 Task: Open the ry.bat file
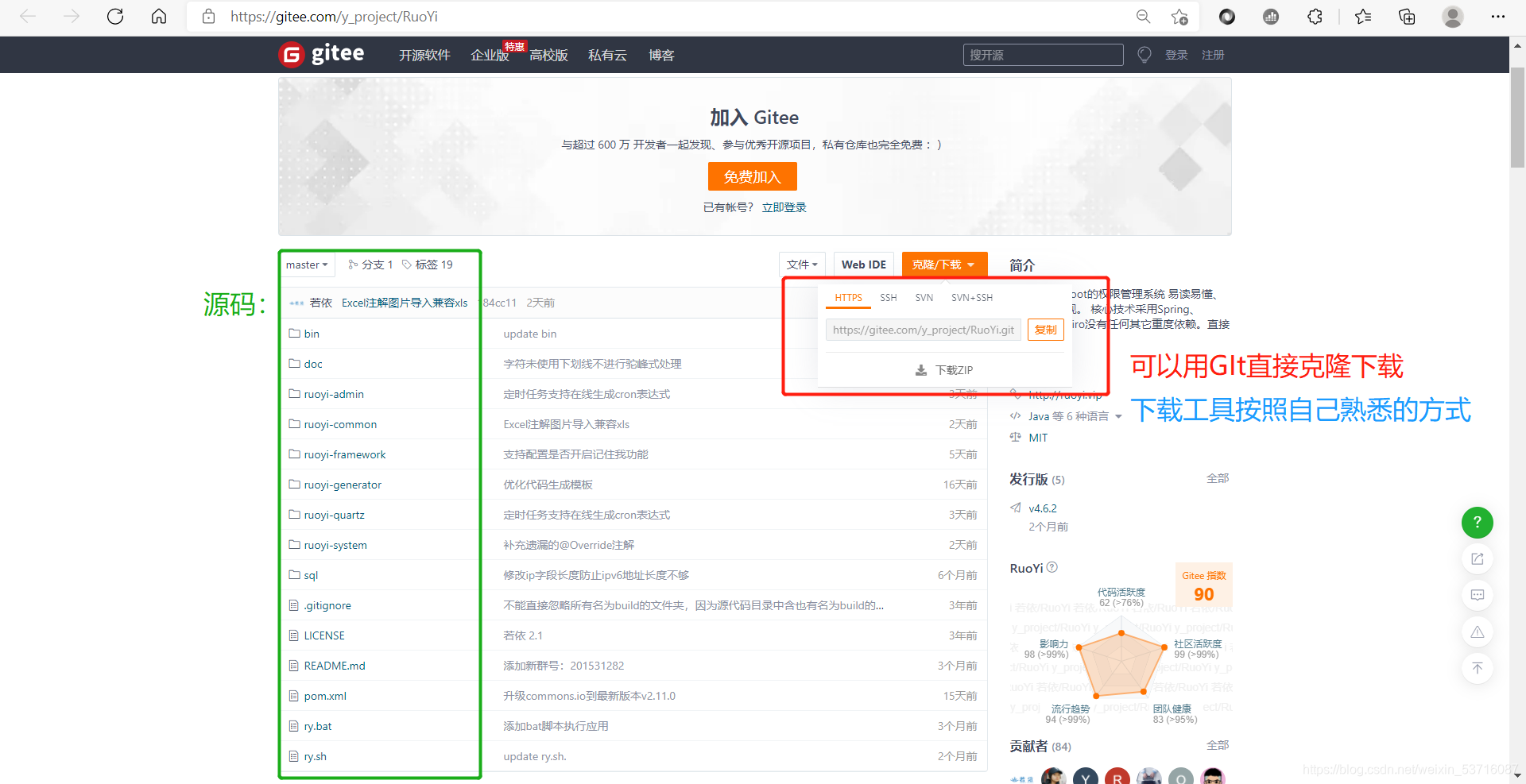[318, 726]
